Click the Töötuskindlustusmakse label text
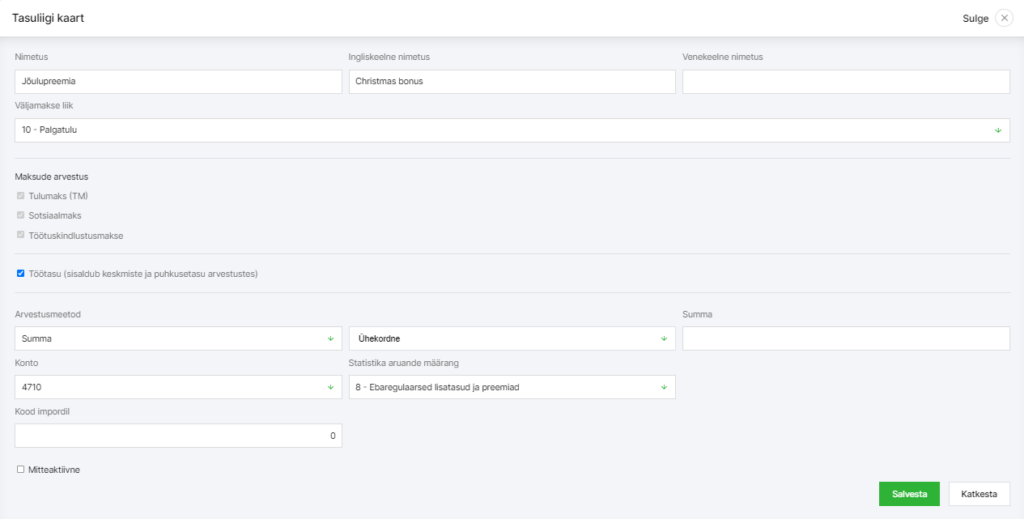This screenshot has height=519, width=1024. click(76, 236)
